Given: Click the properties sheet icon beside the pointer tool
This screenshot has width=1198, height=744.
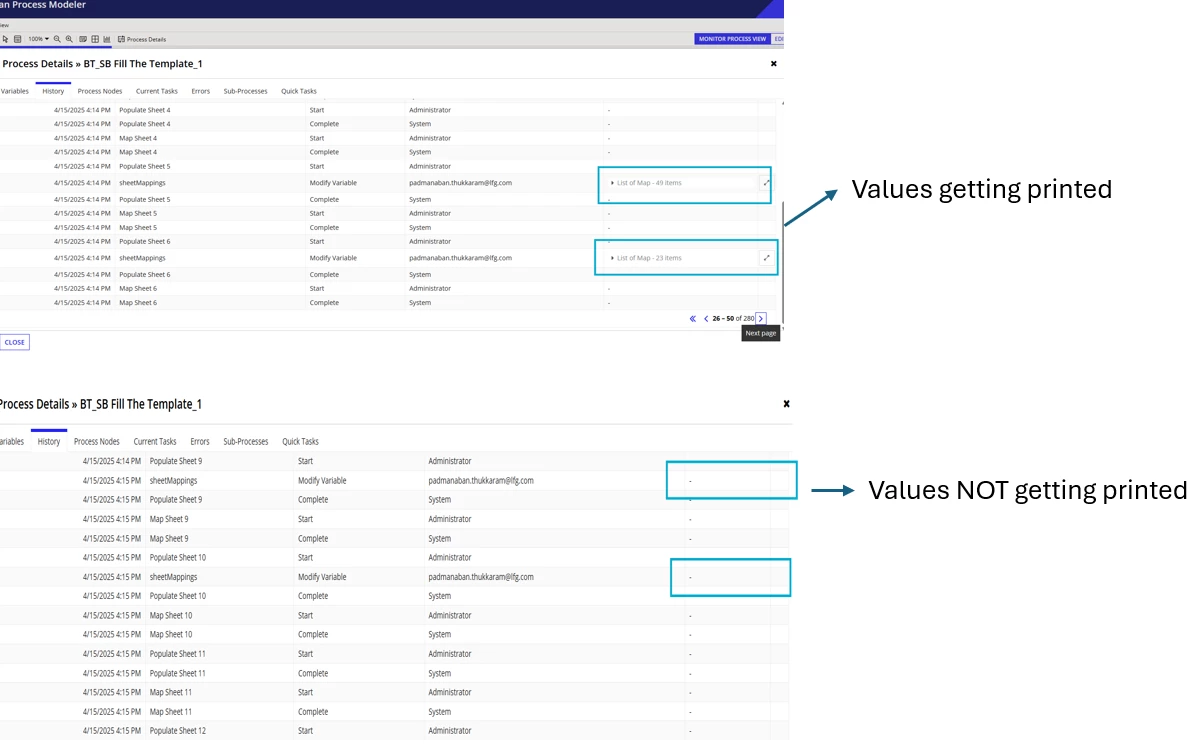Looking at the screenshot, I should click(x=18, y=39).
